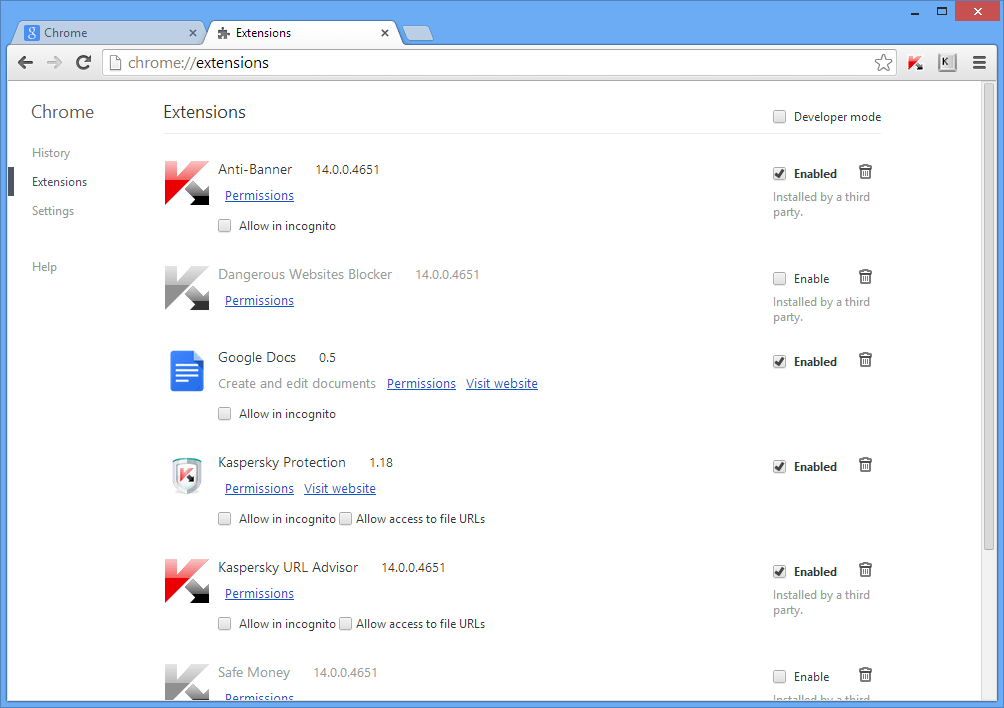
Task: Click the Google Docs extension name
Action: [x=257, y=357]
